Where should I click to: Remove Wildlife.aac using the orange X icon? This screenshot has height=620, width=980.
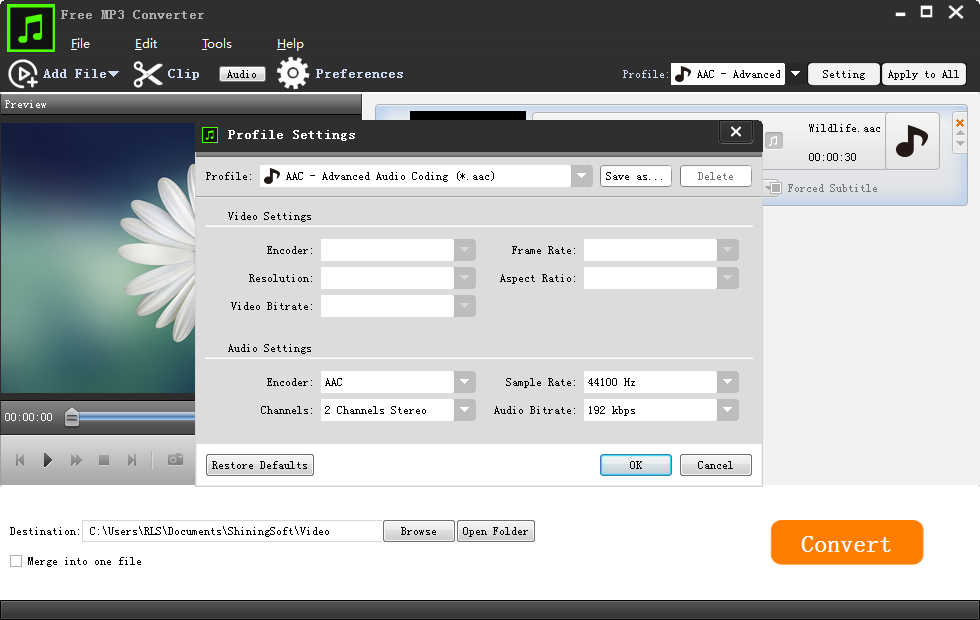[962, 123]
